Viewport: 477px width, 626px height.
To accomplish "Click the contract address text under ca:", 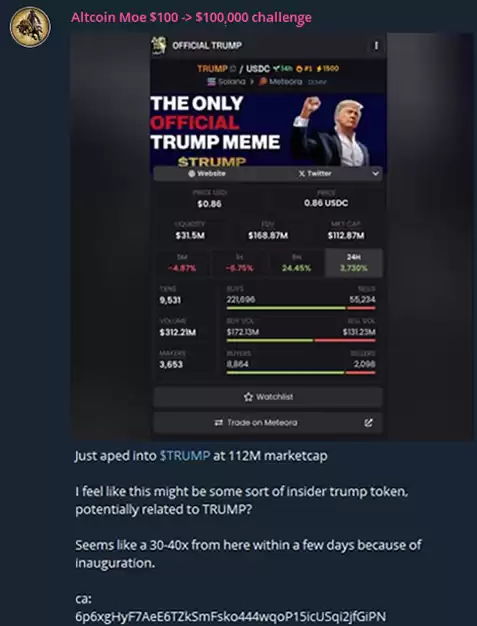I will [230, 616].
